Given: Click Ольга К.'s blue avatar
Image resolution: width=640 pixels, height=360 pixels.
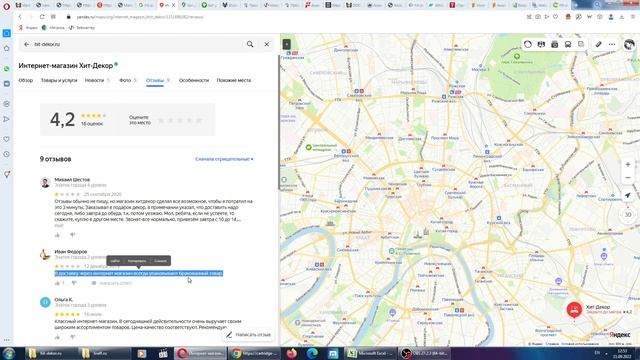Looking at the screenshot, I should point(45,302).
